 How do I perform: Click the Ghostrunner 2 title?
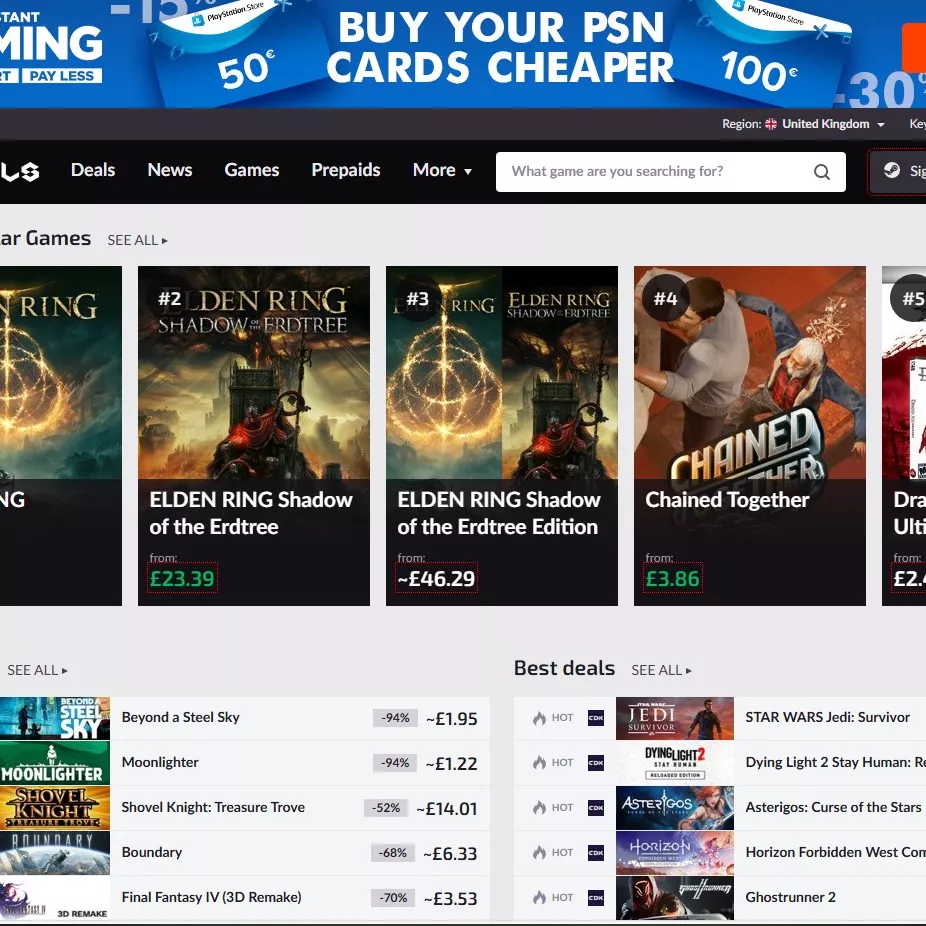[790, 897]
